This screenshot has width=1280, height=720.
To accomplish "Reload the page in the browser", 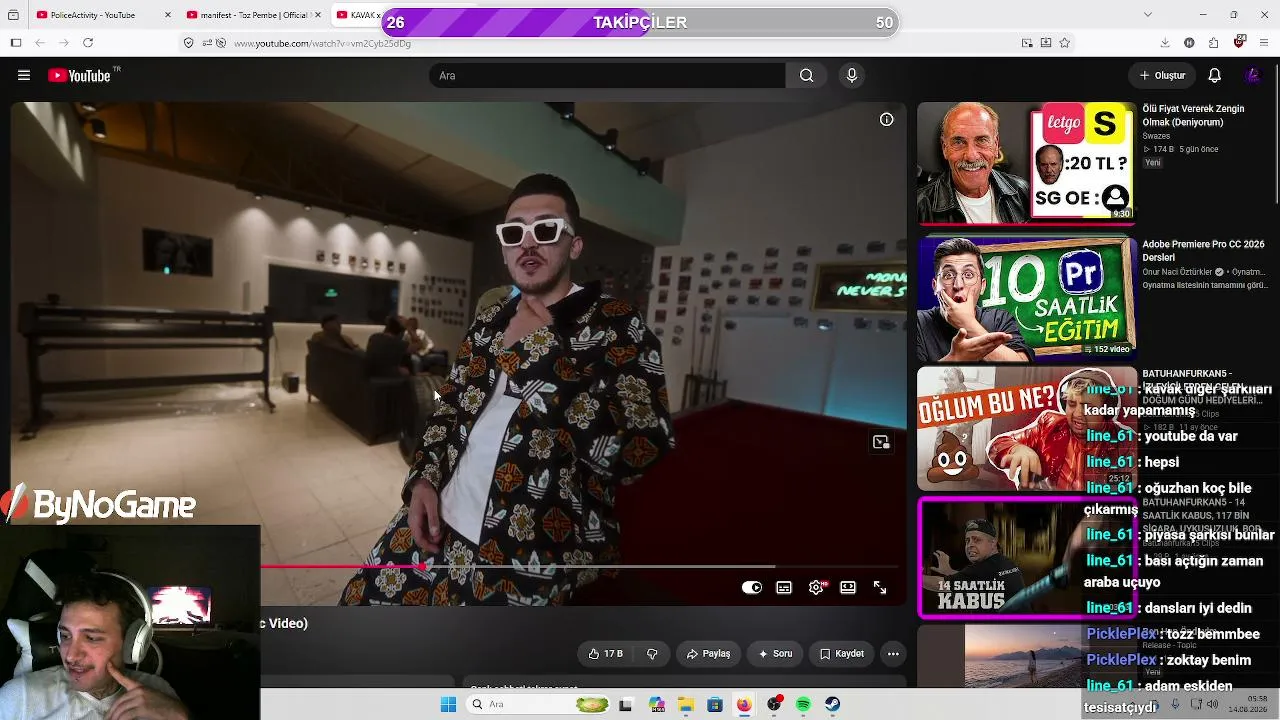I will pyautogui.click(x=88, y=43).
